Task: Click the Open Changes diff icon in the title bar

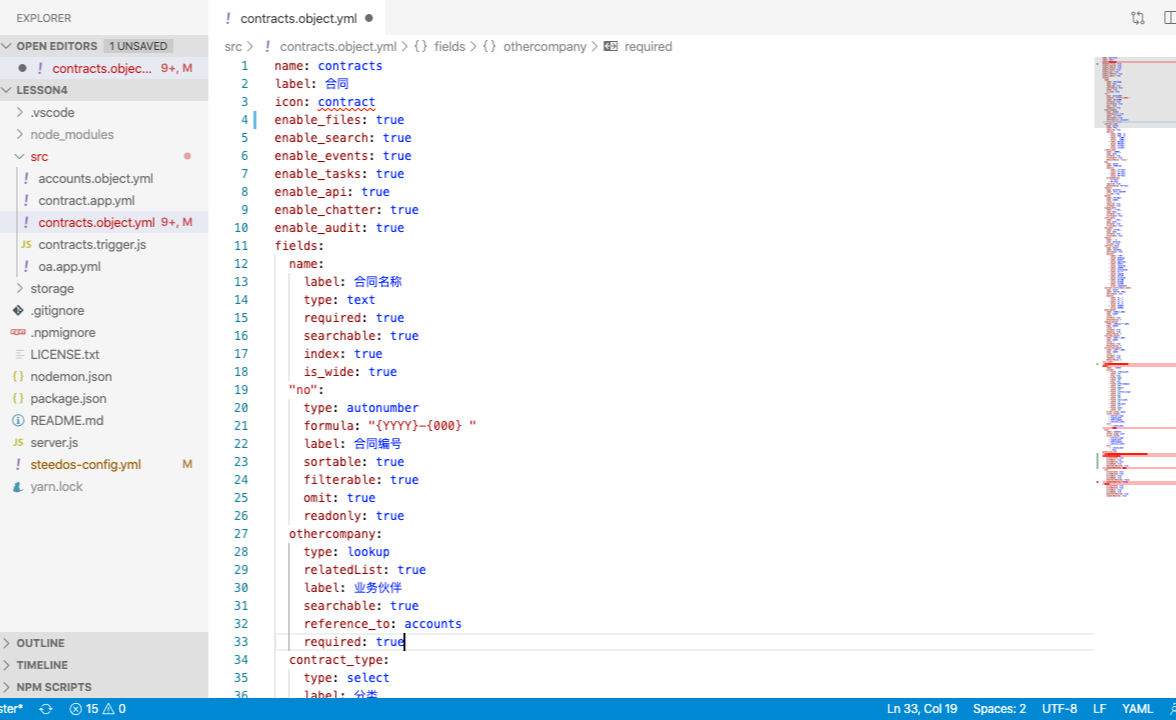Action: click(1137, 17)
